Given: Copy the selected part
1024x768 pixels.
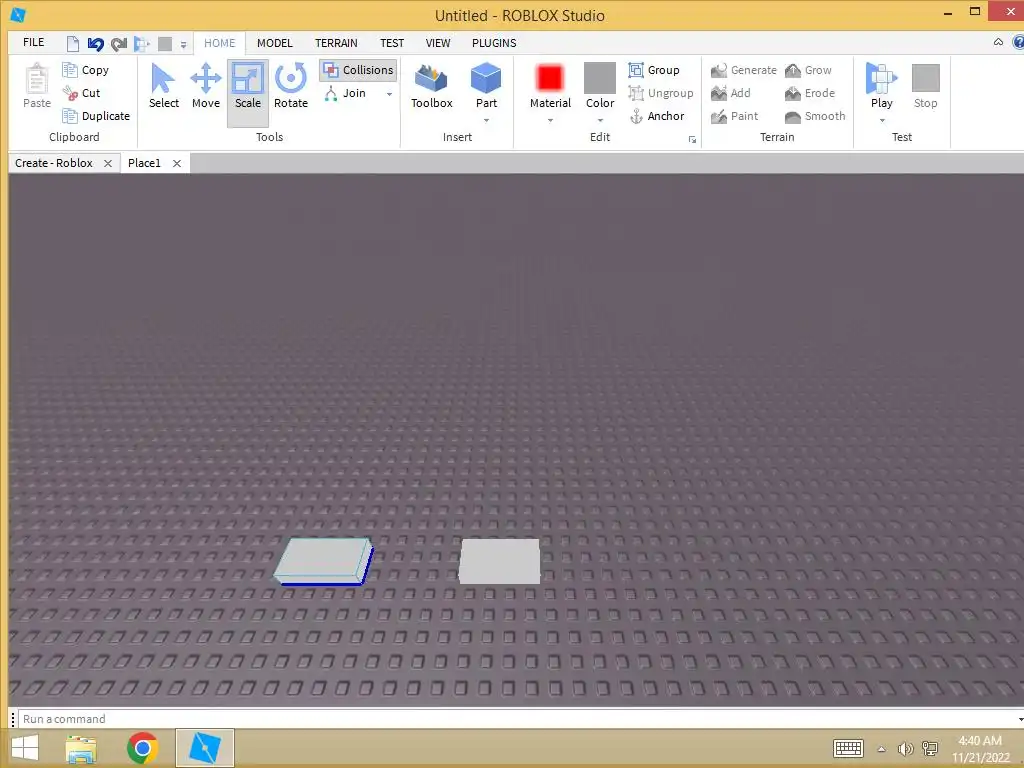Looking at the screenshot, I should [x=85, y=70].
